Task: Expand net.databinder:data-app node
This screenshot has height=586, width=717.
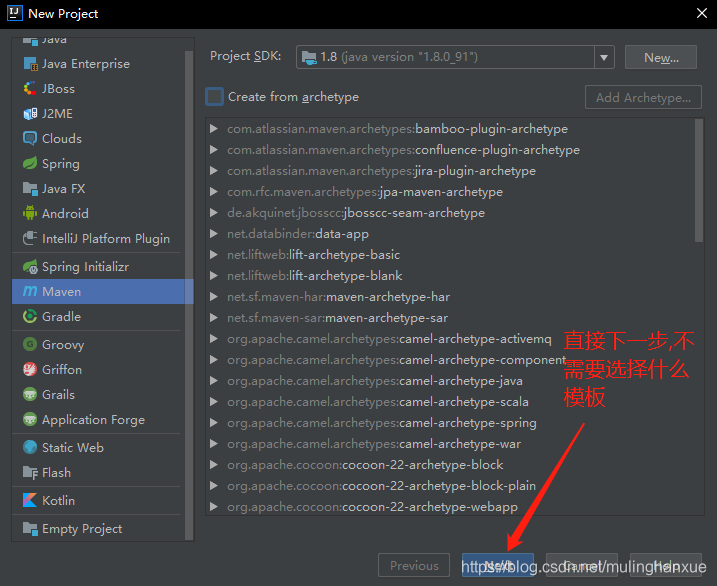Action: point(214,234)
